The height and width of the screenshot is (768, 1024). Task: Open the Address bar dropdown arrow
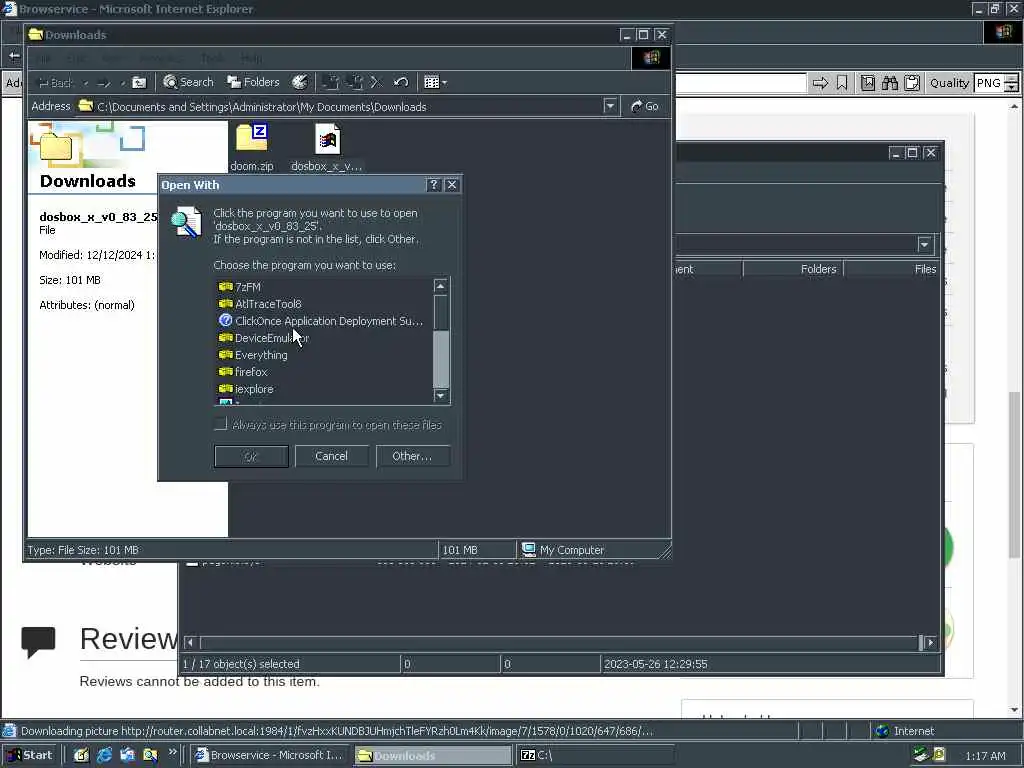[x=610, y=106]
